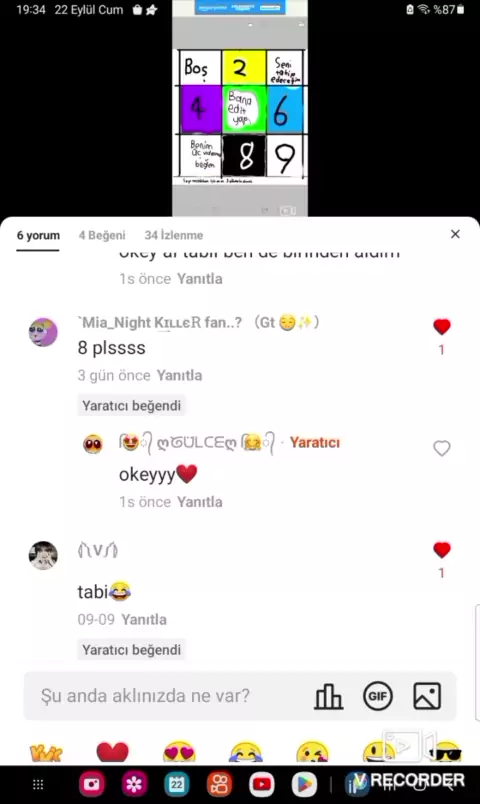Attach an image to the comment
The width and height of the screenshot is (480, 804).
427,696
